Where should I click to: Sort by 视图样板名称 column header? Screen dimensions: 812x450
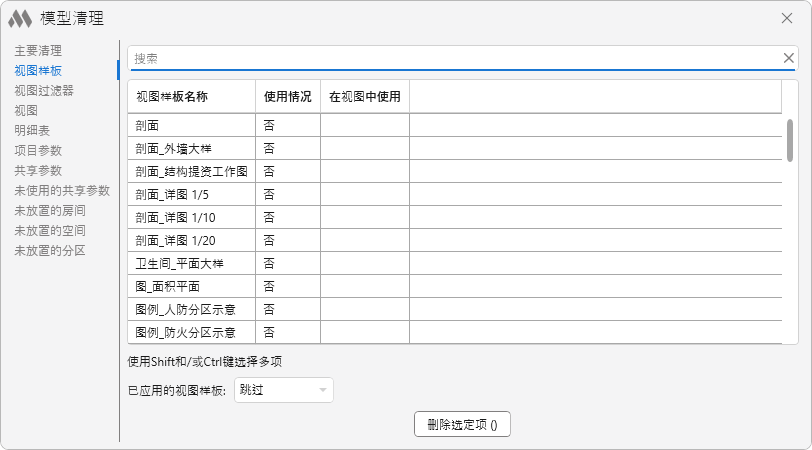click(x=171, y=97)
